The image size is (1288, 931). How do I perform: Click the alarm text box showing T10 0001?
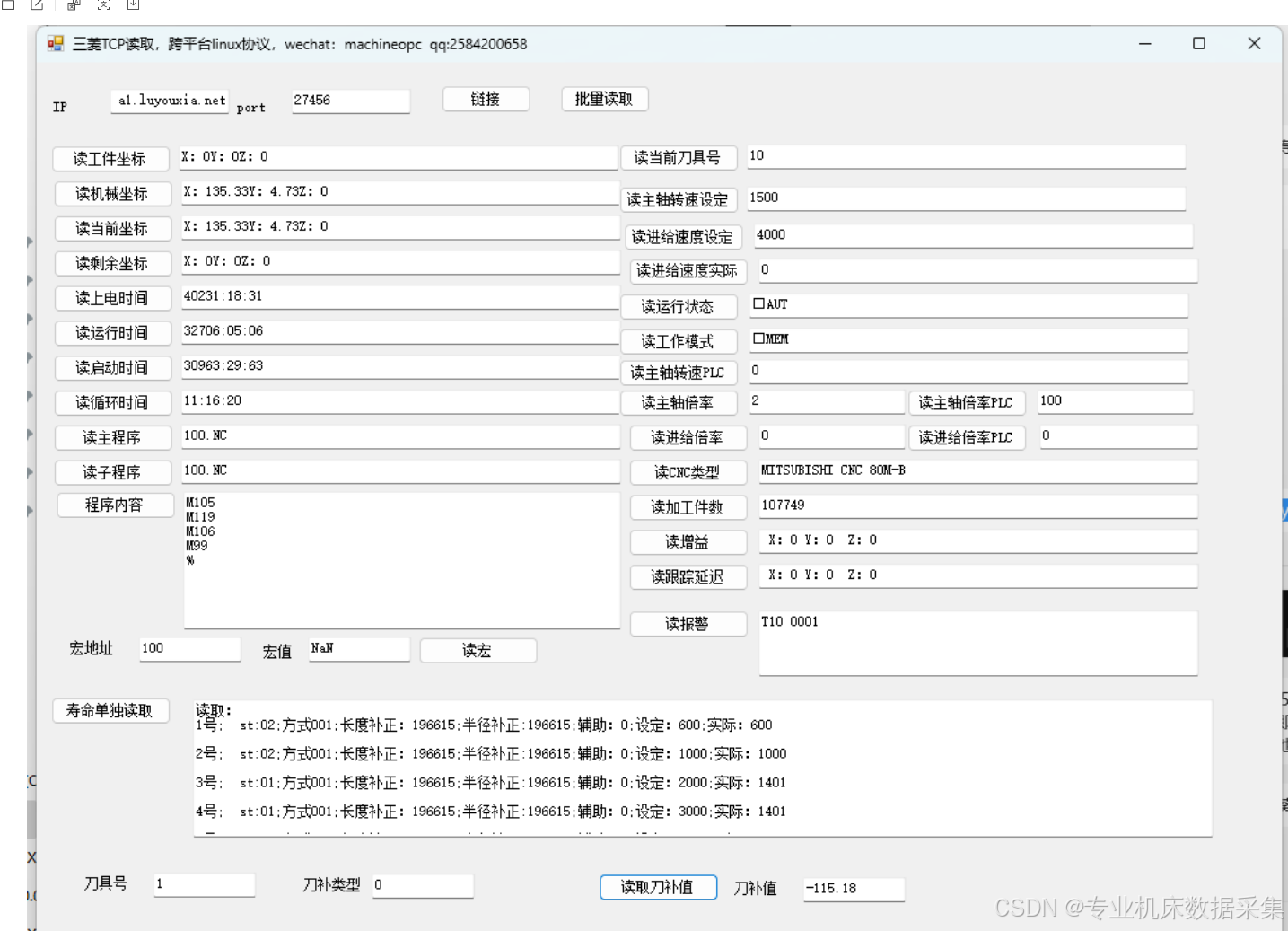click(978, 644)
